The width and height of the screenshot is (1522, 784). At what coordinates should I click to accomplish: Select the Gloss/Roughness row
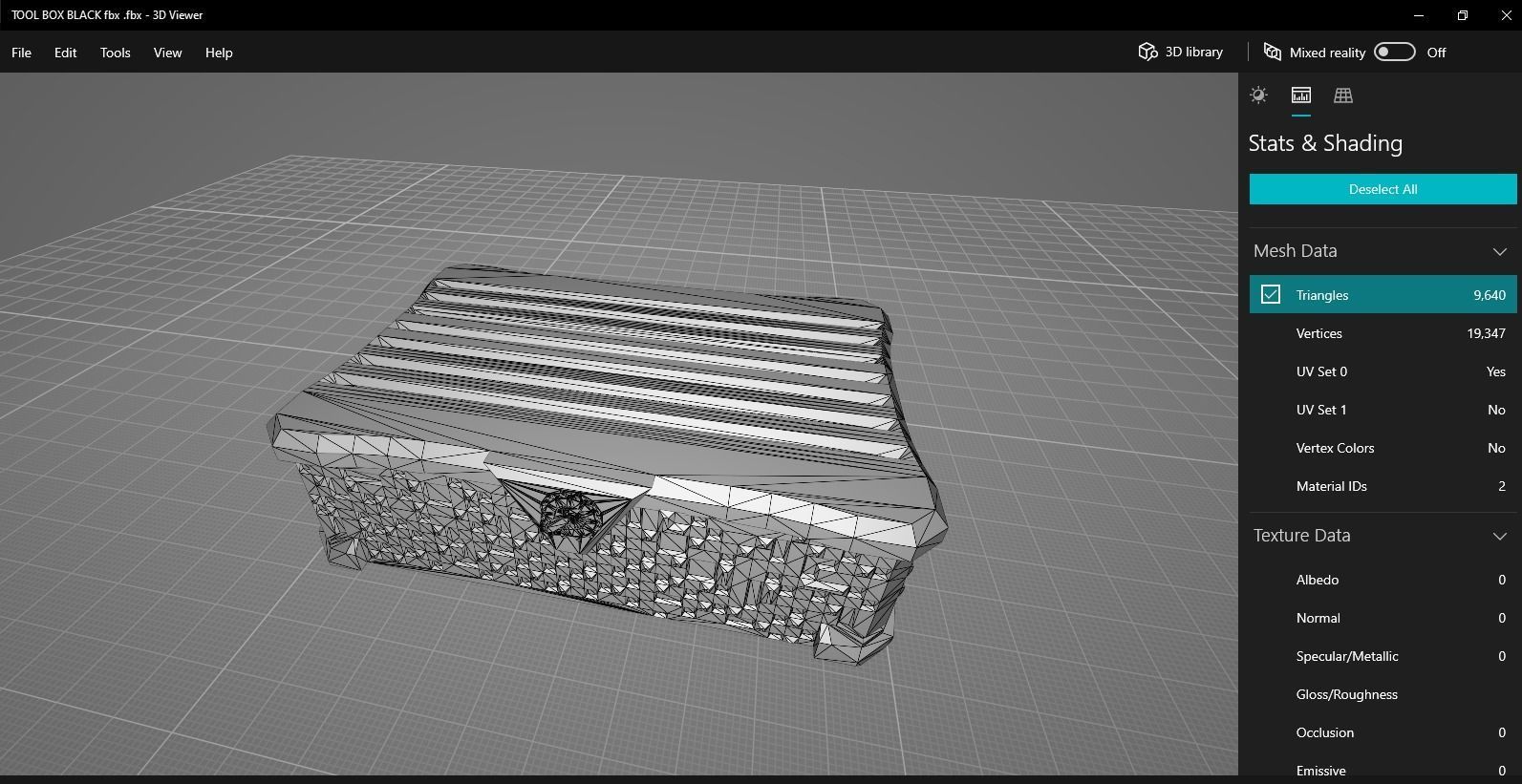tap(1383, 694)
